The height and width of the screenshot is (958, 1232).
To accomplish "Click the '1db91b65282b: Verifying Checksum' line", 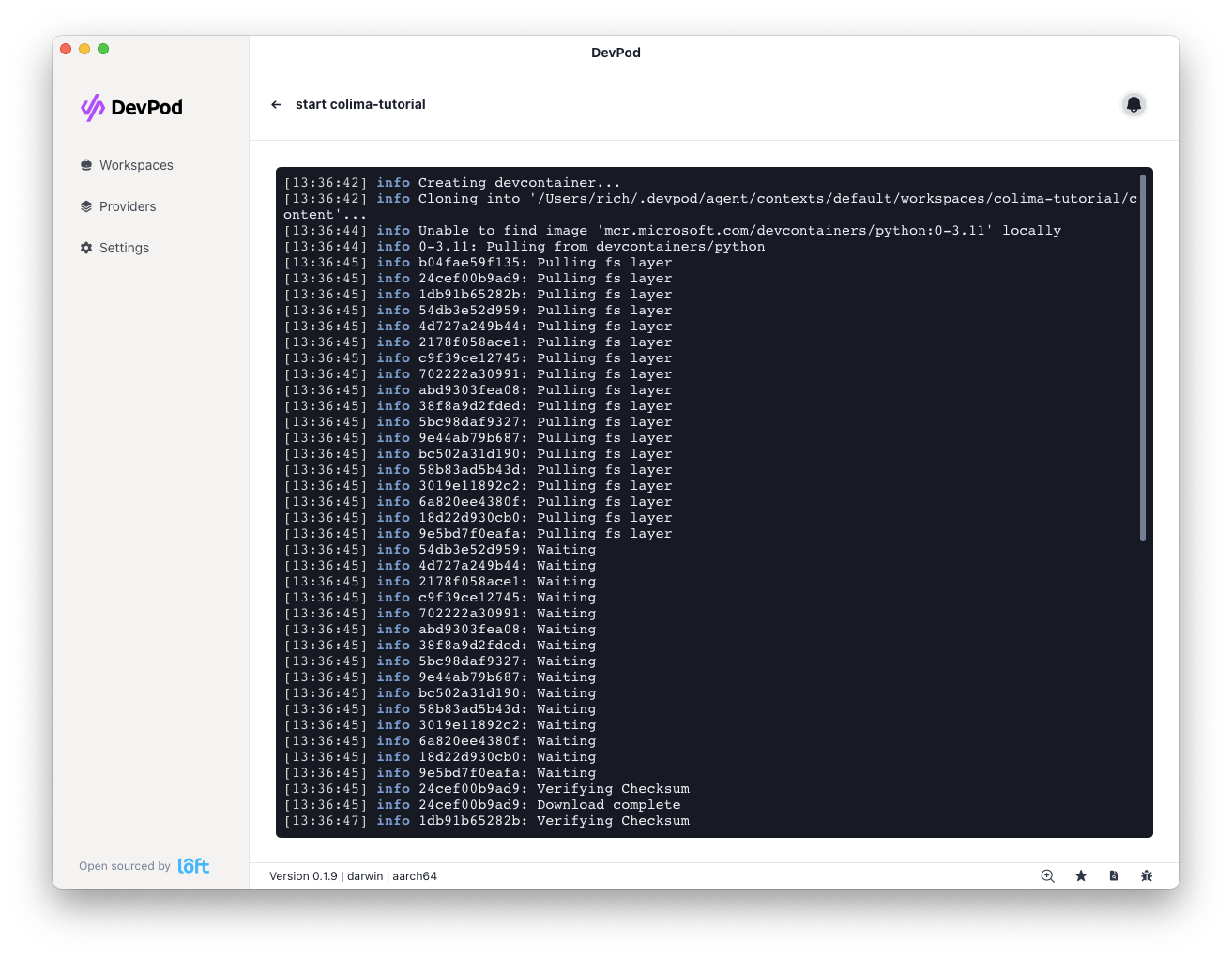I will [x=486, y=821].
